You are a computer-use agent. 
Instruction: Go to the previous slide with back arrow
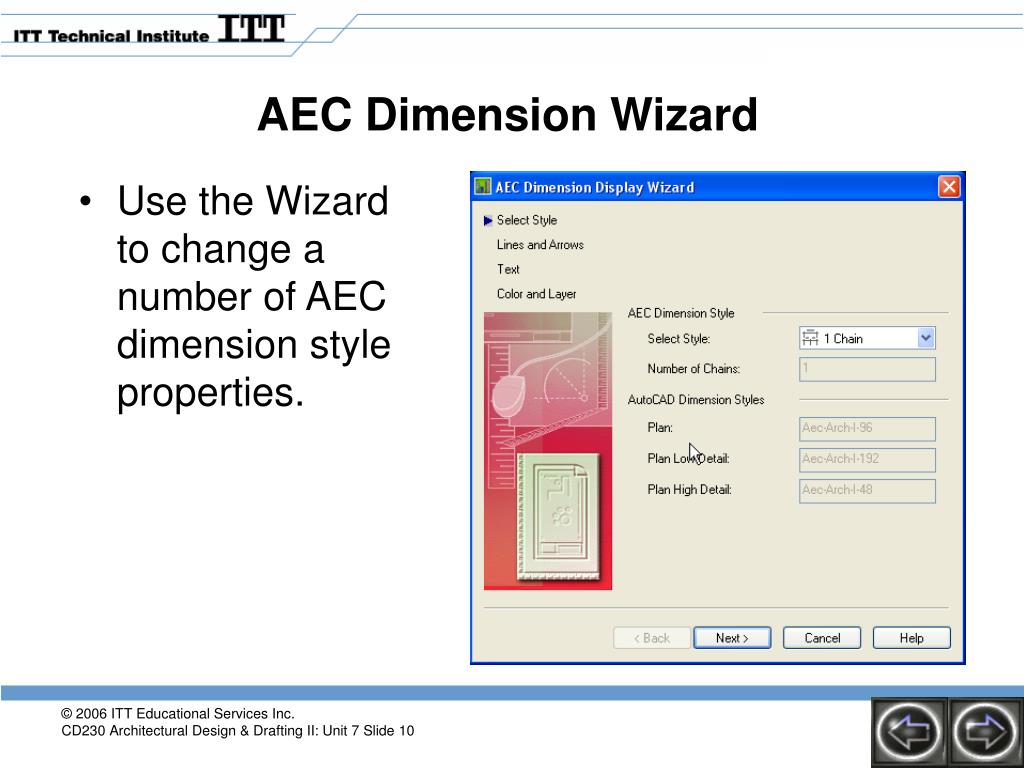908,731
